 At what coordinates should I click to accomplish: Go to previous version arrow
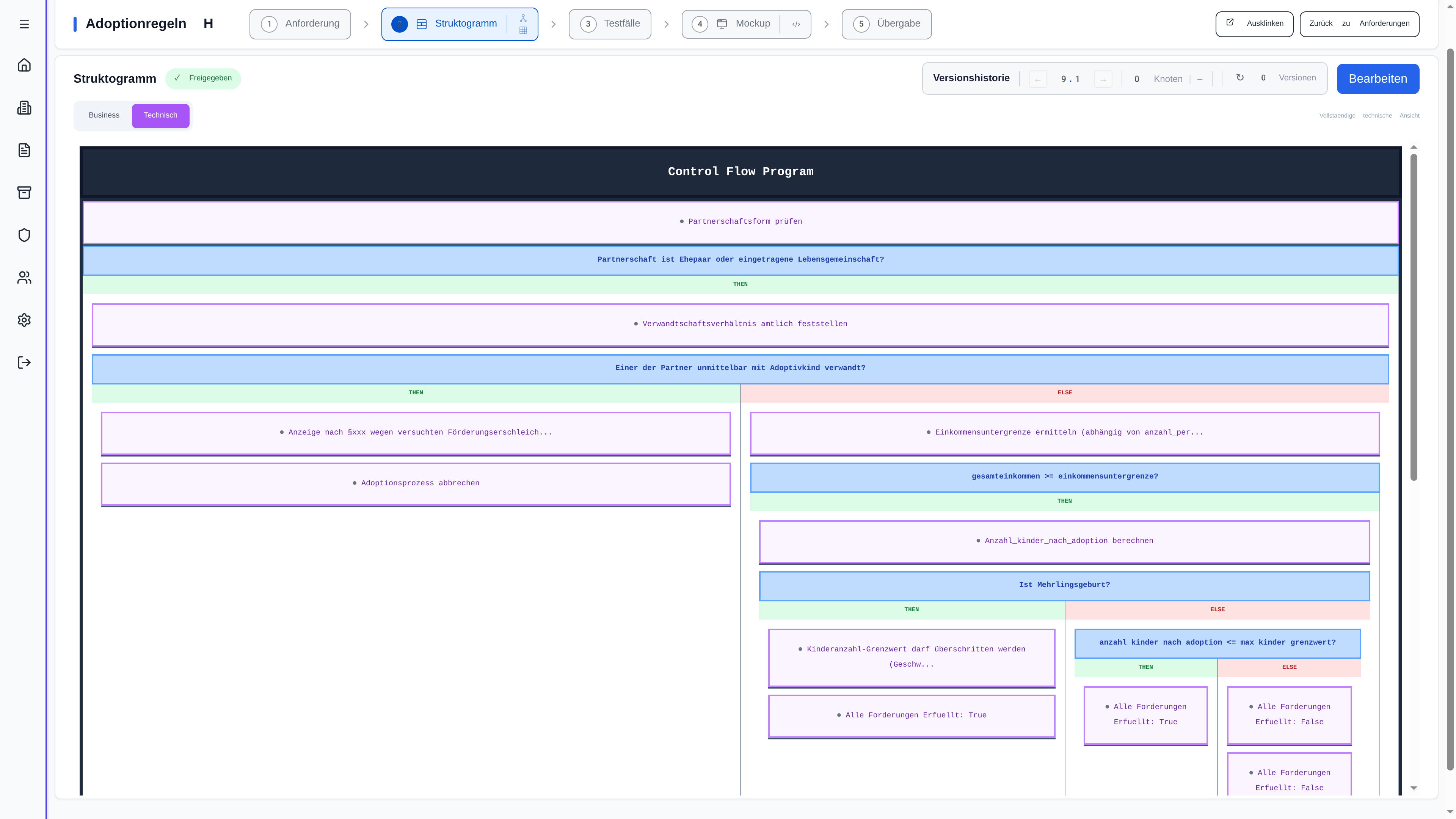point(1038,79)
